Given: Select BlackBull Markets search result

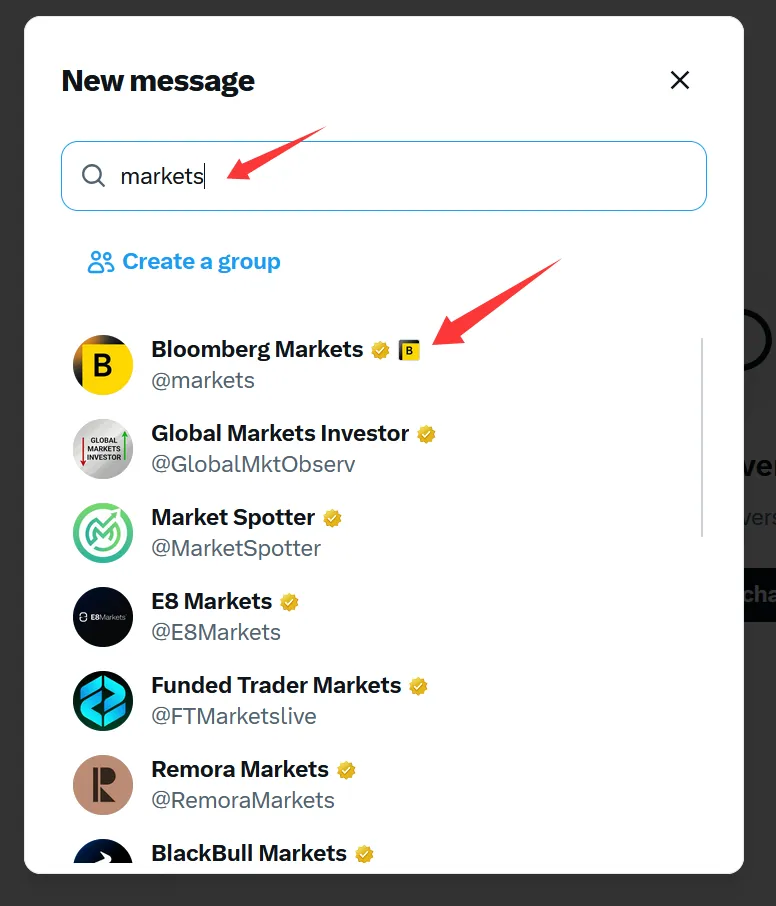Looking at the screenshot, I should [x=249, y=854].
